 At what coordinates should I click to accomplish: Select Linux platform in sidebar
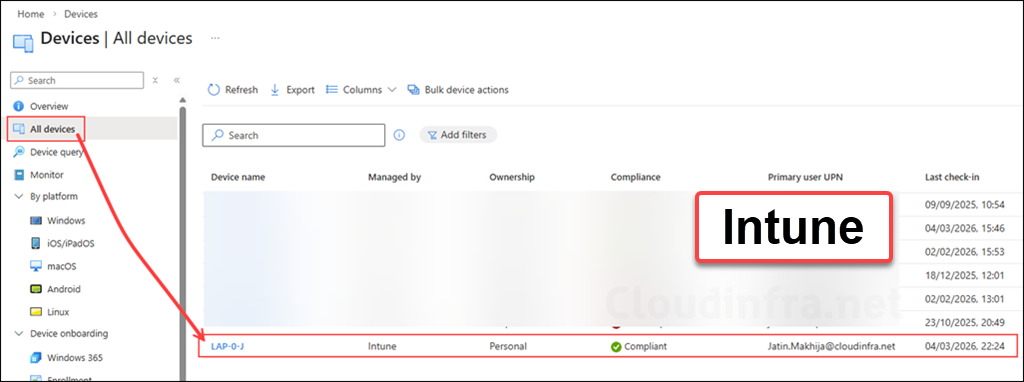tap(58, 312)
